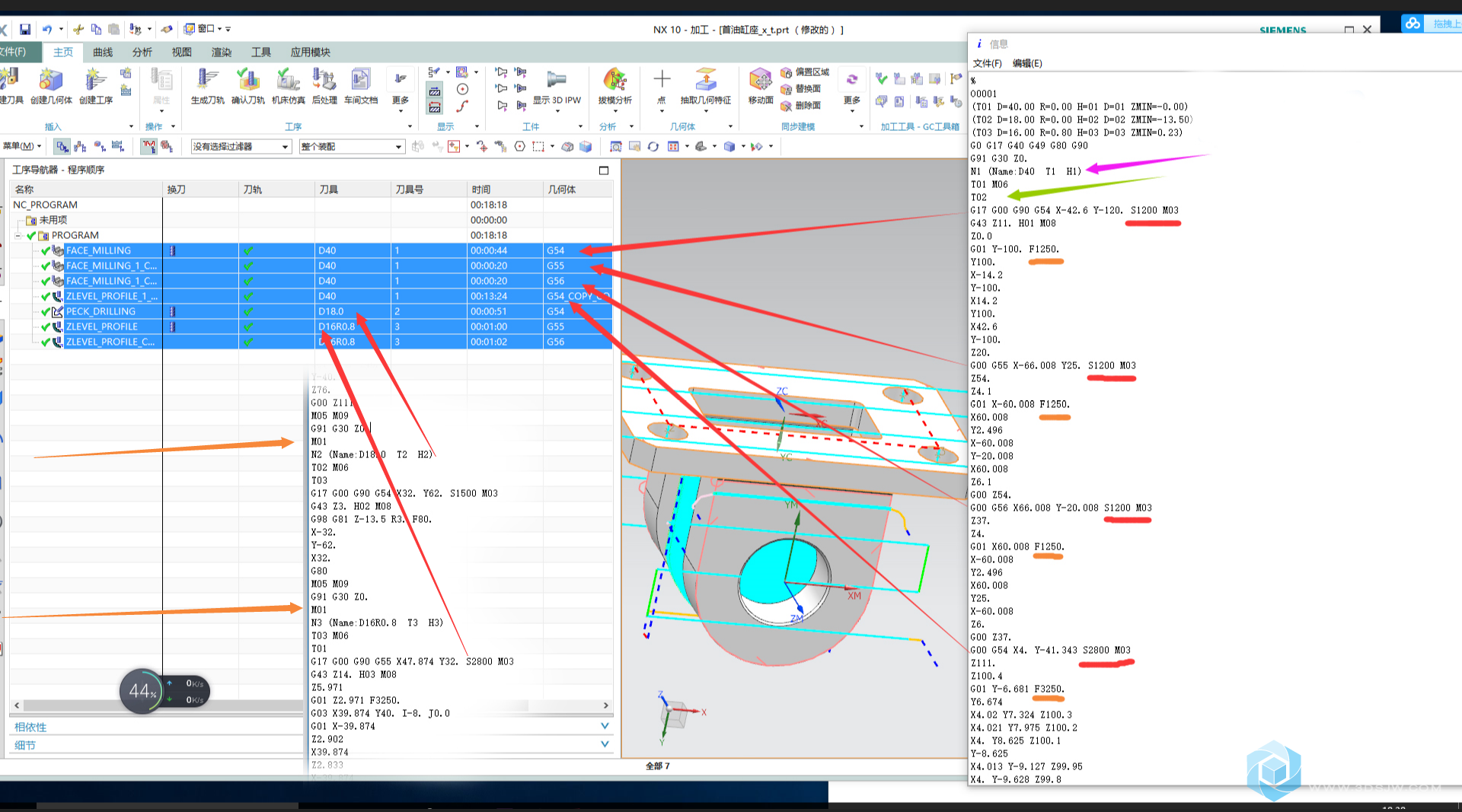This screenshot has width=1462, height=812.
Task: Open the Window (窗口) dropdown arrow
Action: point(219,30)
